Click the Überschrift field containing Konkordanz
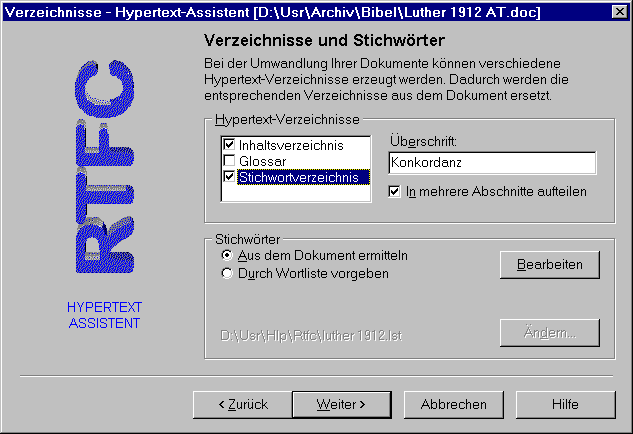 (491, 162)
